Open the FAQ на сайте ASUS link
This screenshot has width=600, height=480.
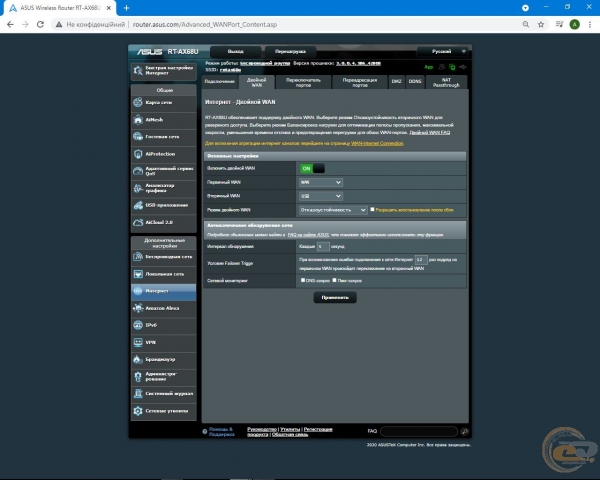(308, 235)
